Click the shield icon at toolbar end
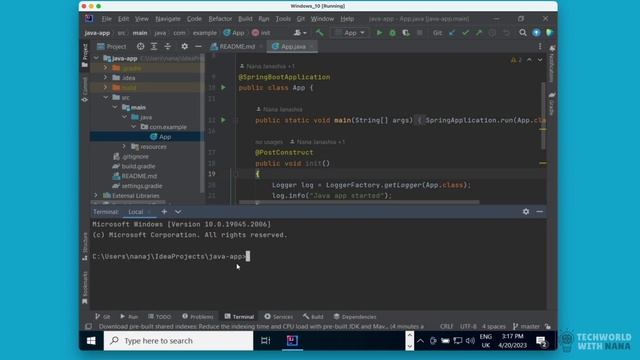Image resolution: width=640 pixels, height=360 pixels. pyautogui.click(x=549, y=33)
